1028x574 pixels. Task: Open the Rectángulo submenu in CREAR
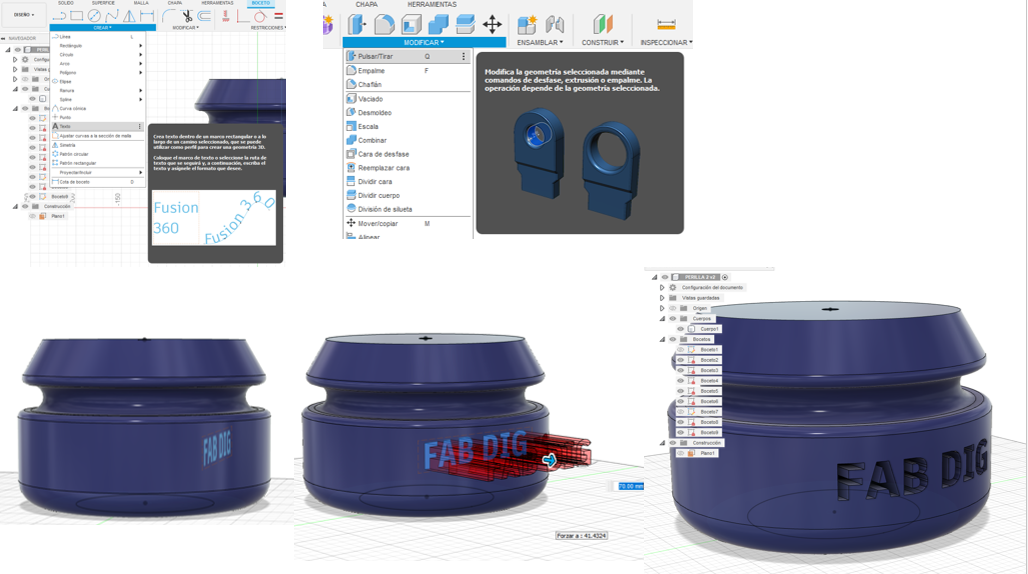97,46
